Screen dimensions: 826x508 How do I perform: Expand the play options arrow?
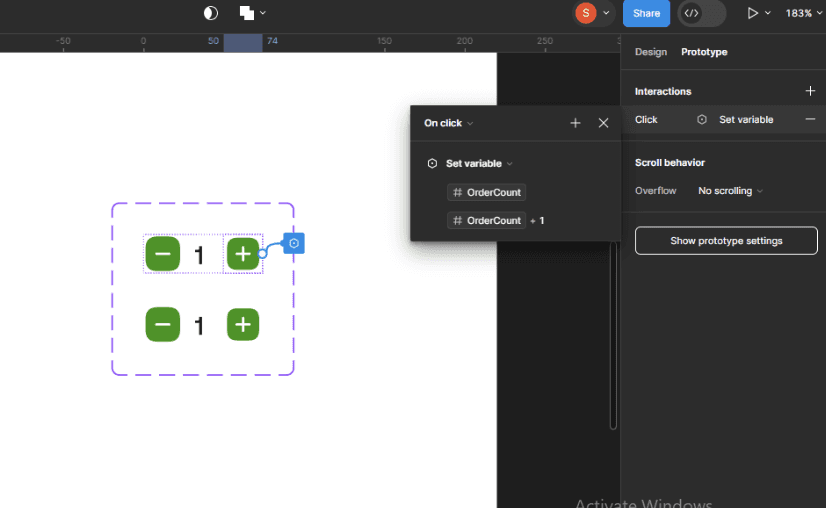[768, 13]
